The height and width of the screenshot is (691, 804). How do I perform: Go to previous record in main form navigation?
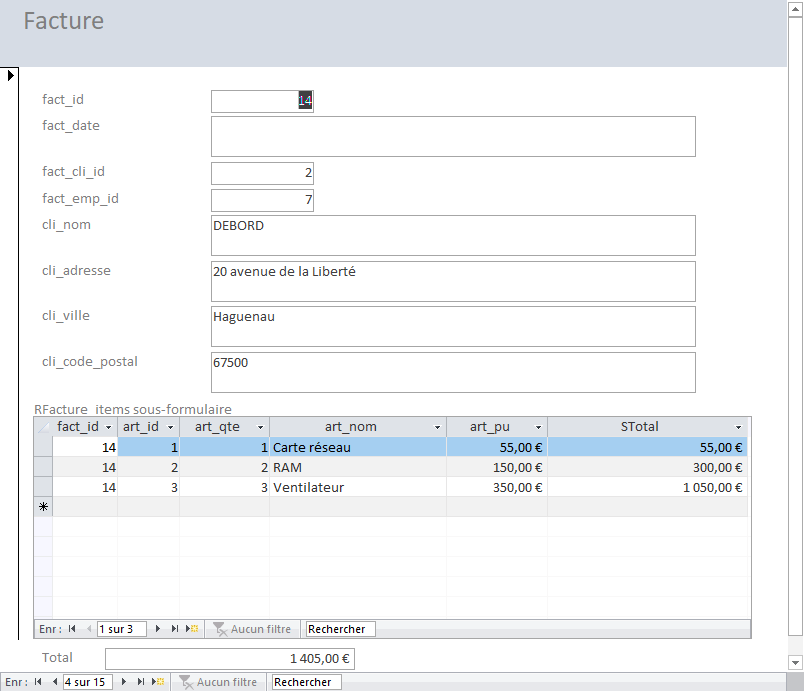coord(52,682)
